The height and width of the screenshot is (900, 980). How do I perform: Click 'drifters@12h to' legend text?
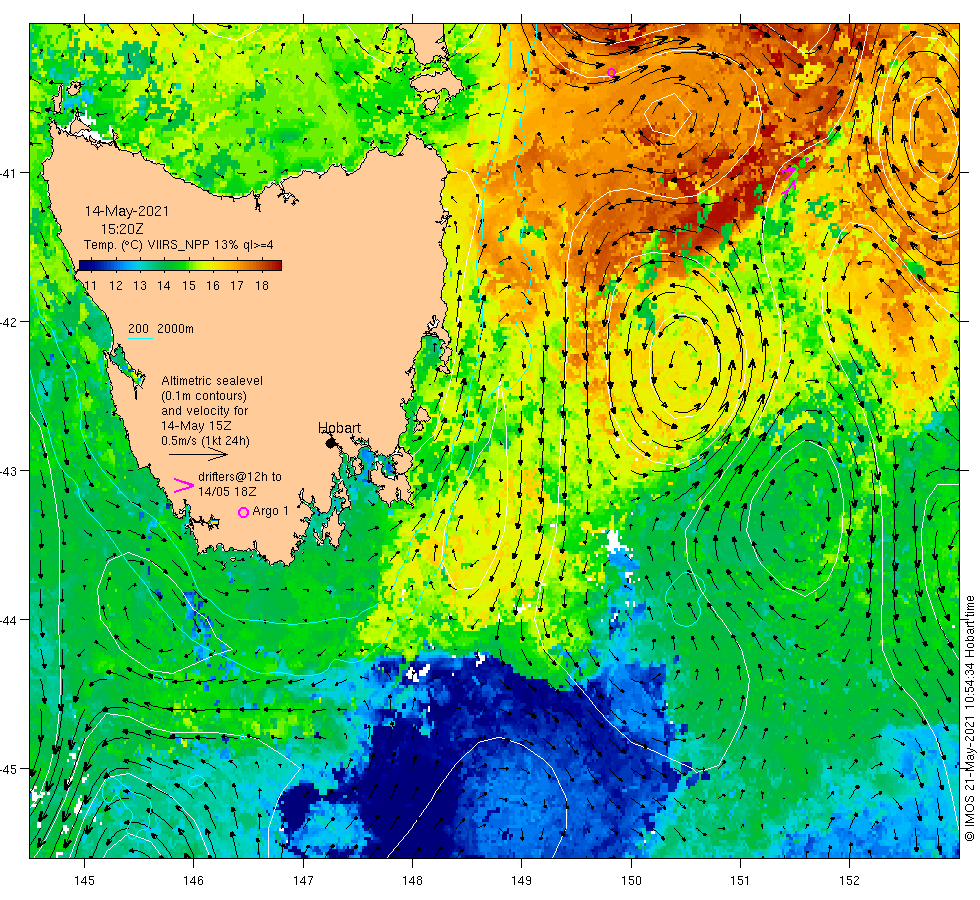[240, 476]
